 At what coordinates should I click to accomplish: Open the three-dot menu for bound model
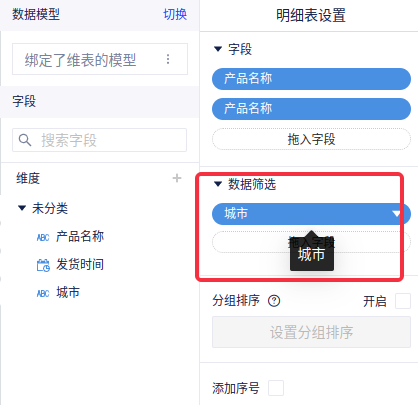tap(168, 59)
